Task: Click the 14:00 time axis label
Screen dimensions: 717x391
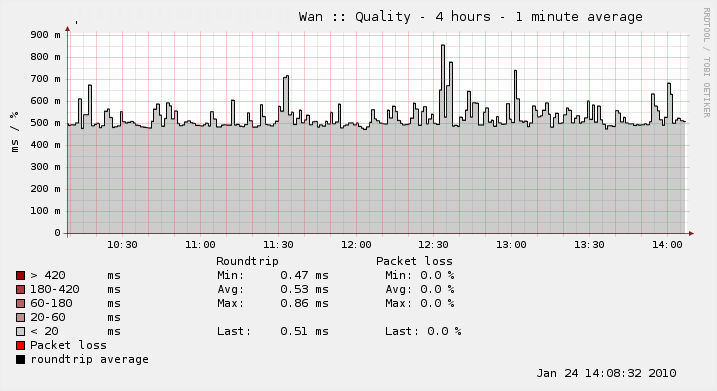Action: 667,245
